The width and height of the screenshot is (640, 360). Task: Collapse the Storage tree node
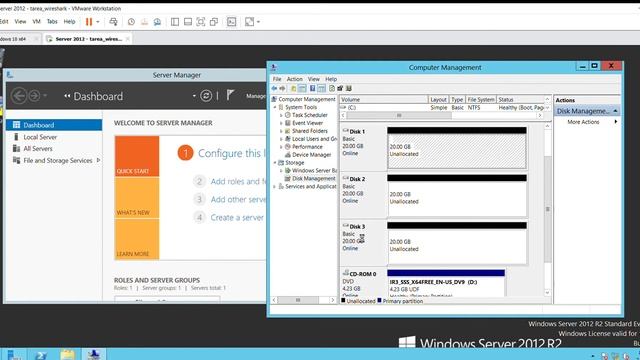(275, 163)
